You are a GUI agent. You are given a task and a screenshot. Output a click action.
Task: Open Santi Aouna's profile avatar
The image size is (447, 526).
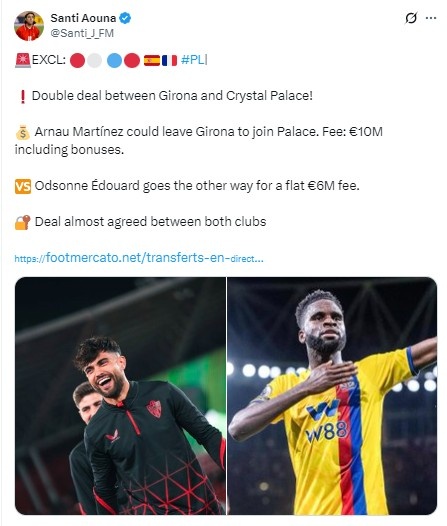pos(29,26)
